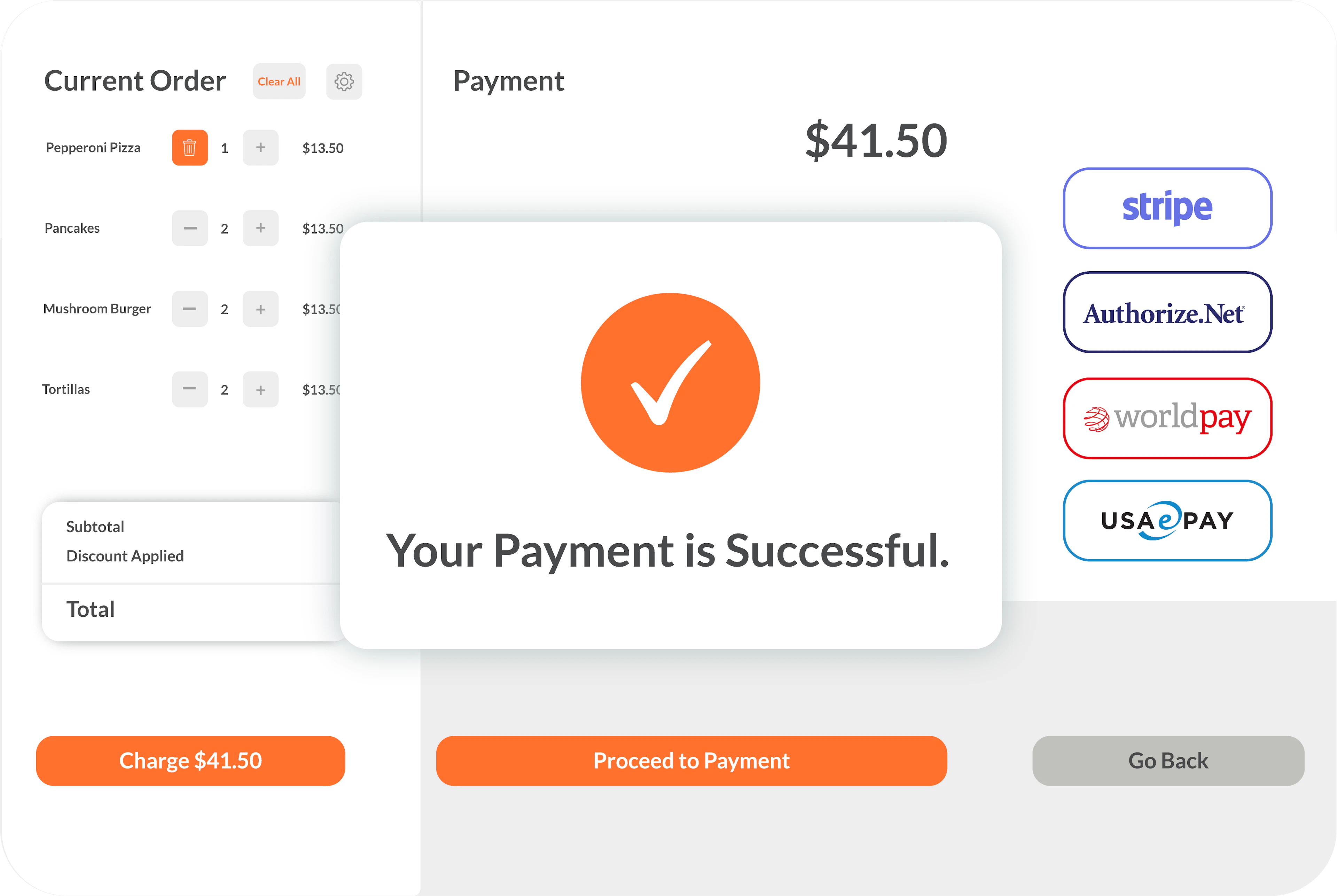View the Discount Applied row
The image size is (1337, 896).
point(125,555)
